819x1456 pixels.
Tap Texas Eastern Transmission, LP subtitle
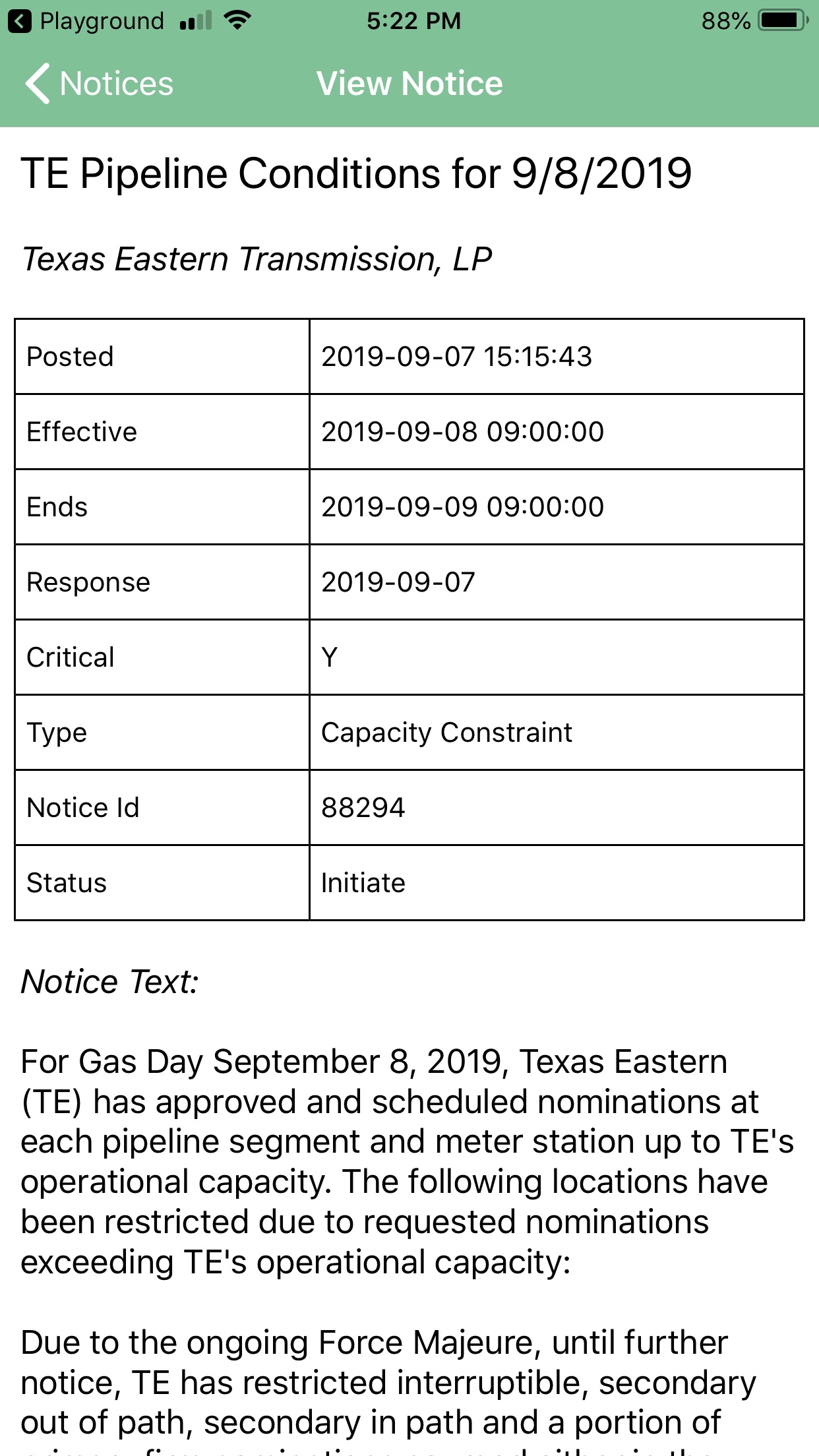point(257,259)
